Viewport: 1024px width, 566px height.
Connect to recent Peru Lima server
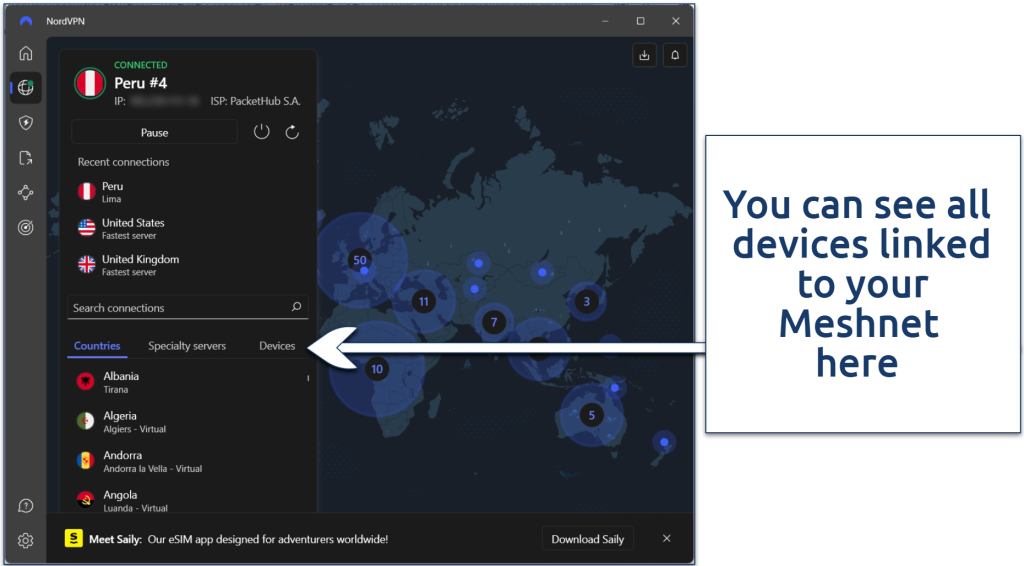tap(188, 192)
